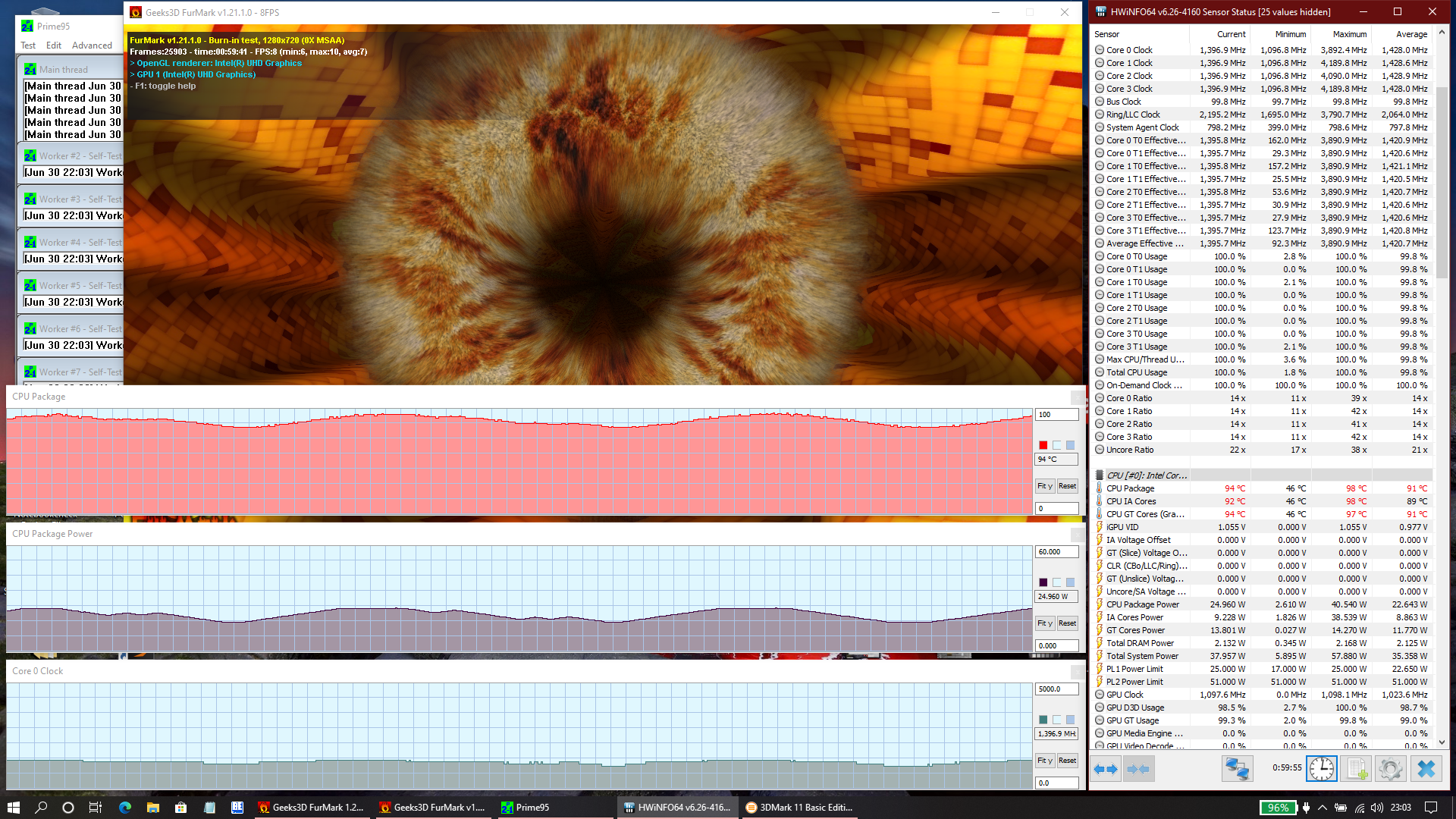Click the scroll-down arrow of HWiNFO sensor list

point(1442,743)
